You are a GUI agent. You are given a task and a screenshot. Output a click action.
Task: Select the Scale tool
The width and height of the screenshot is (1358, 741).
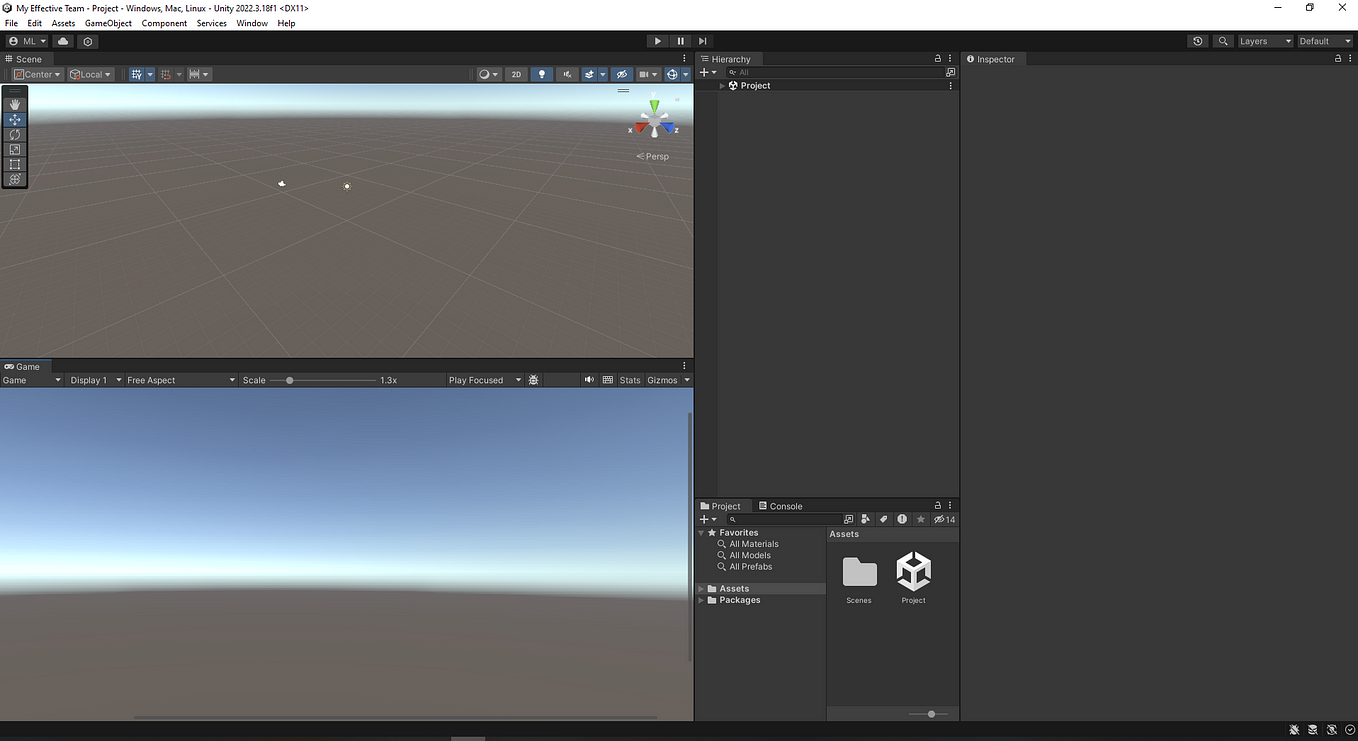[14, 149]
